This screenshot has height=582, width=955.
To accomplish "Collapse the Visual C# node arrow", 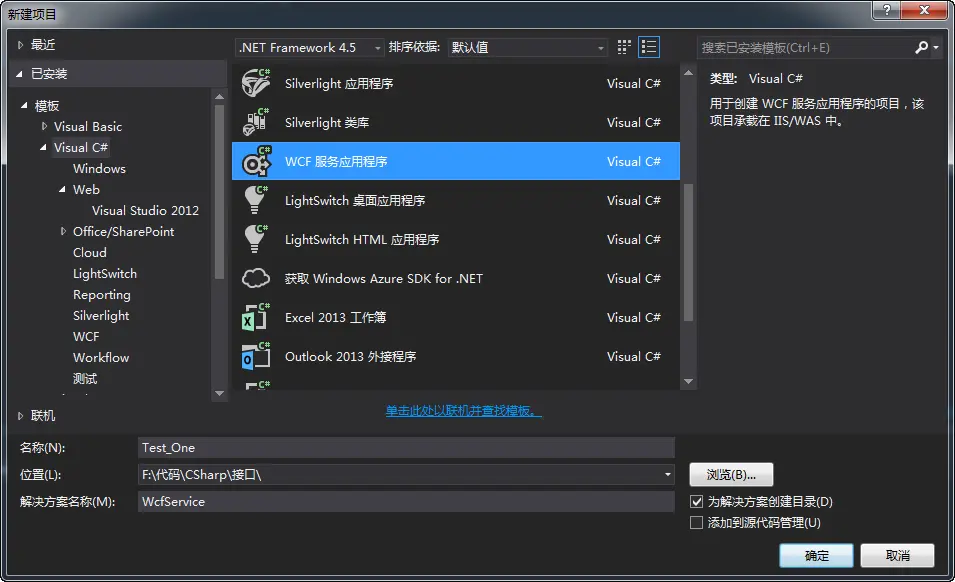I will tap(43, 147).
